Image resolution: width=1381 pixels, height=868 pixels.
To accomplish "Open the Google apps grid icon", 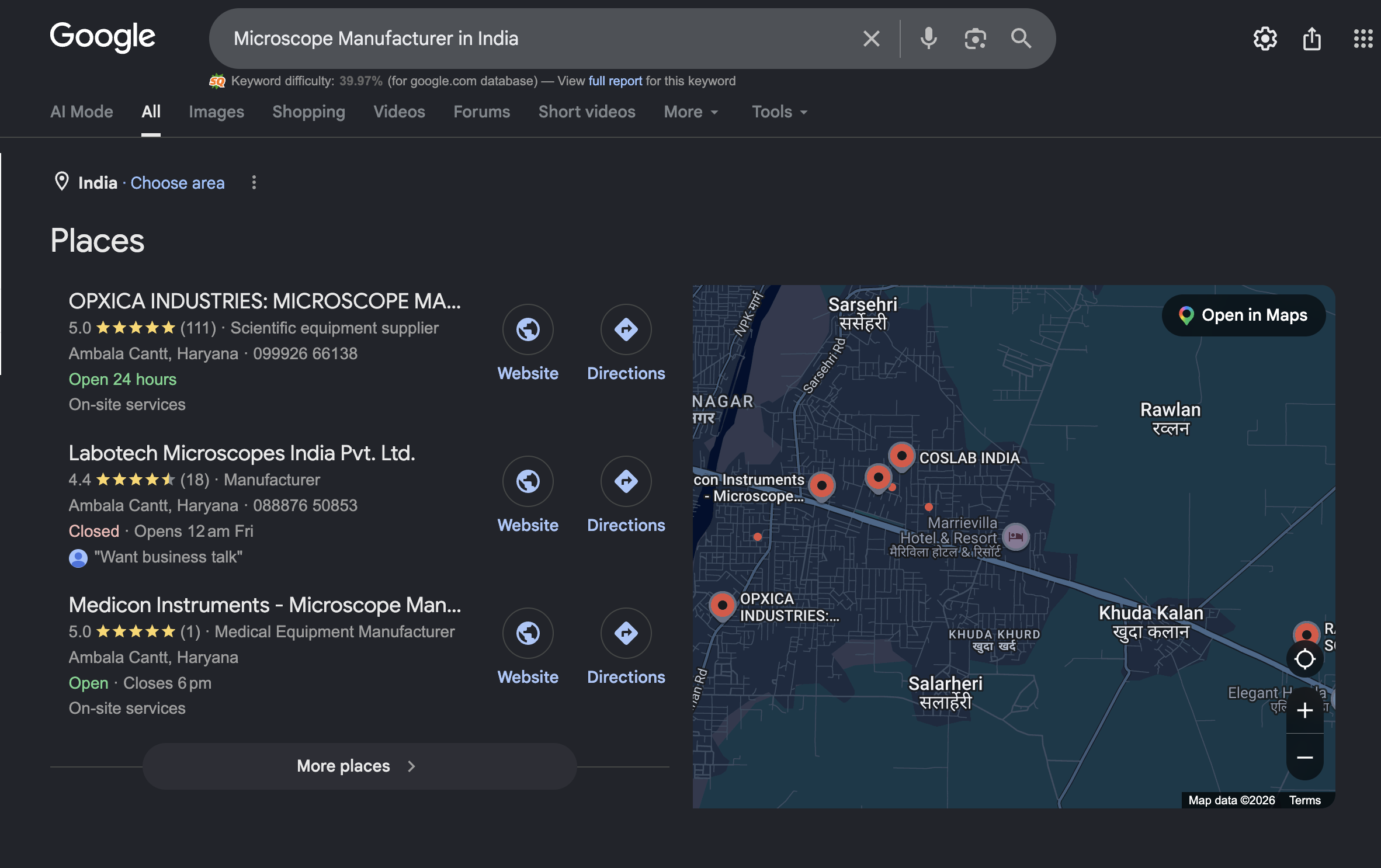I will click(x=1363, y=39).
